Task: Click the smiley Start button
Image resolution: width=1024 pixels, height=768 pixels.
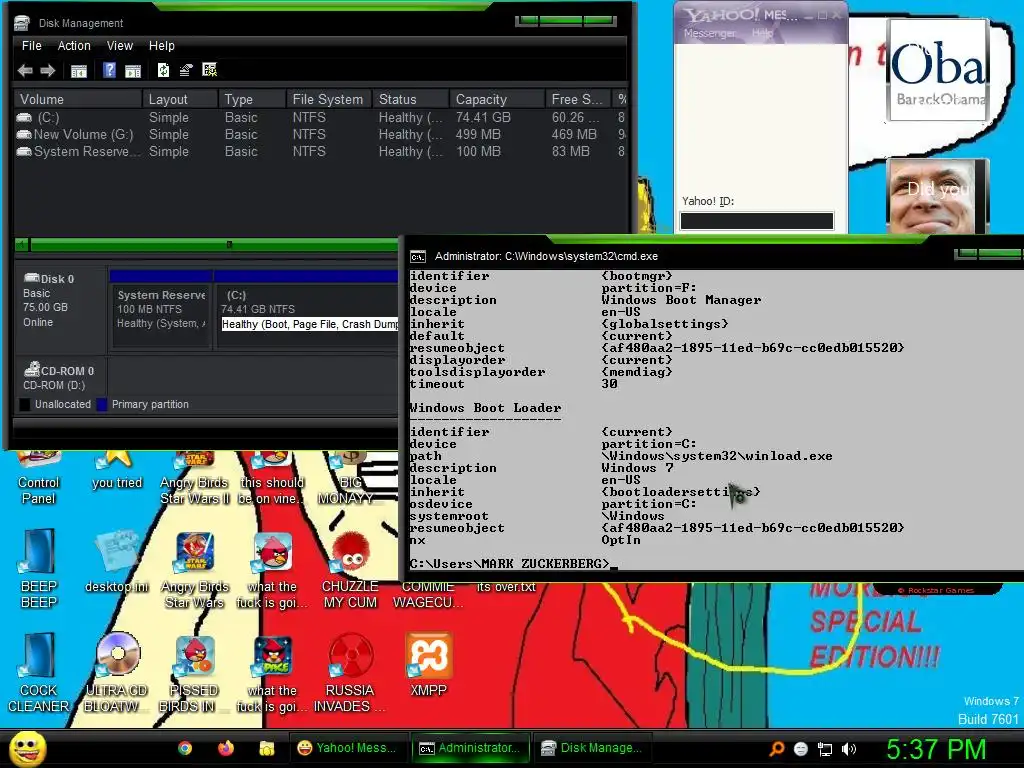Action: (27, 748)
